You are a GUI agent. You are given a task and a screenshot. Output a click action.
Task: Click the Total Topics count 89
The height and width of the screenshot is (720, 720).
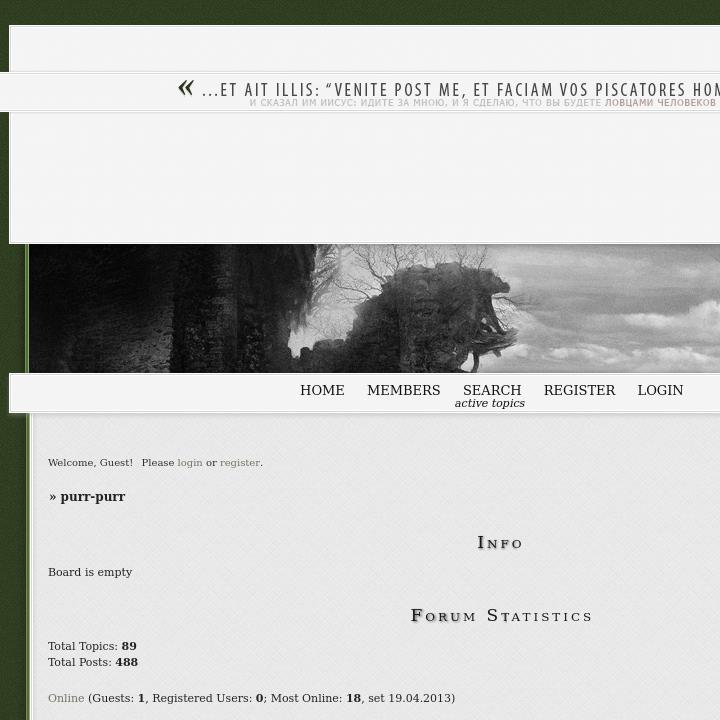click(129, 646)
